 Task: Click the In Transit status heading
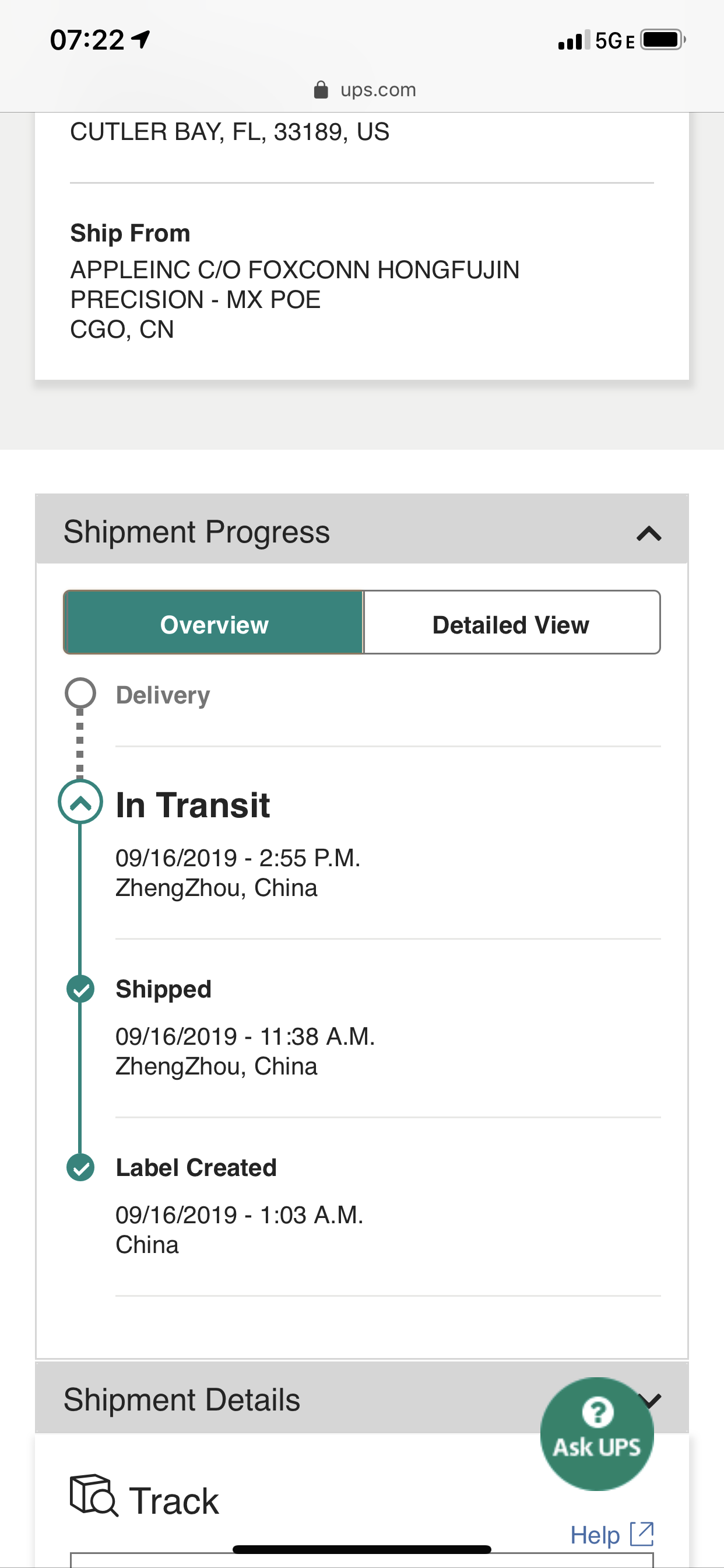tap(193, 804)
